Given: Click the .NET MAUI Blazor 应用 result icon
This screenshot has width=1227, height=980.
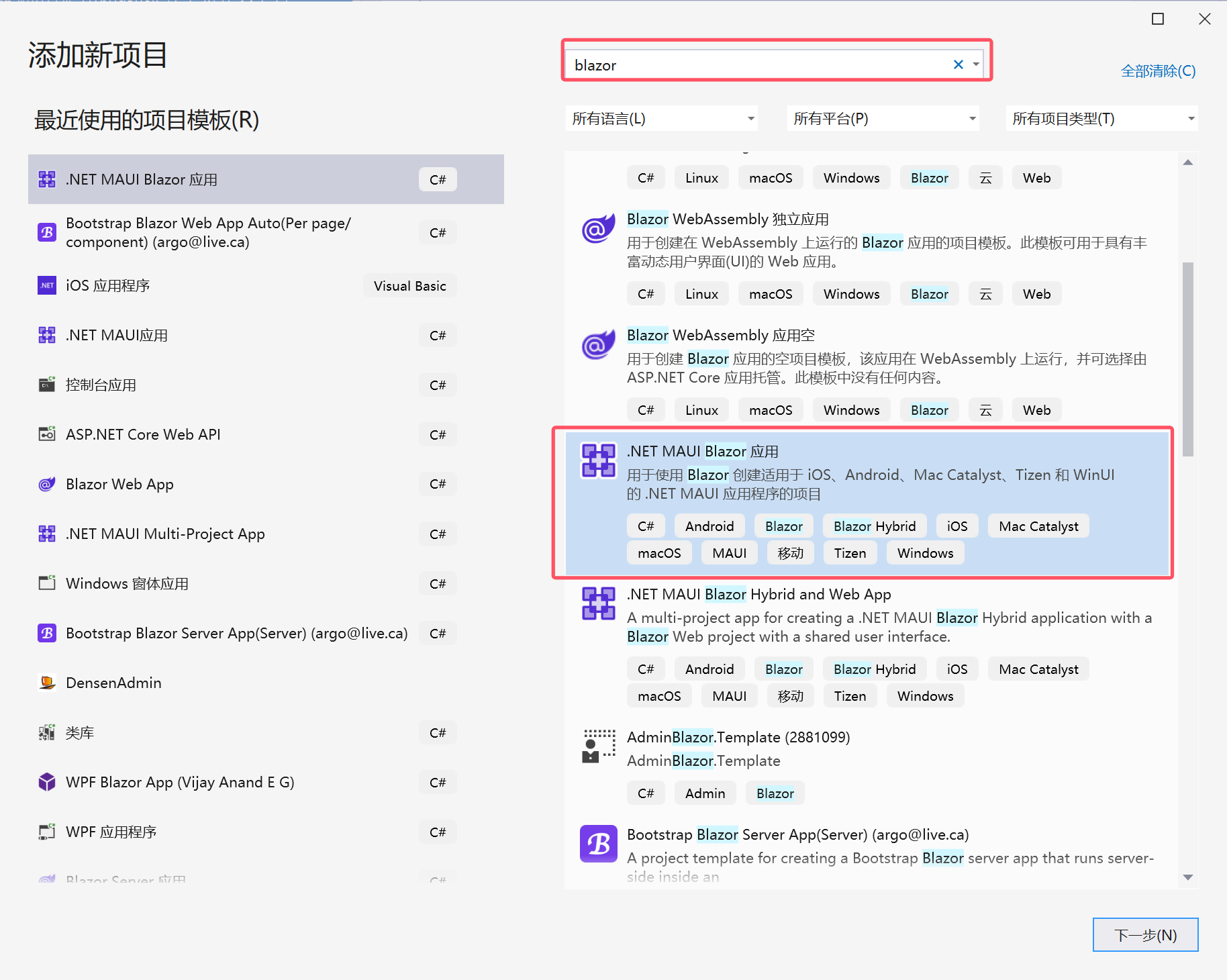Looking at the screenshot, I should pyautogui.click(x=598, y=460).
